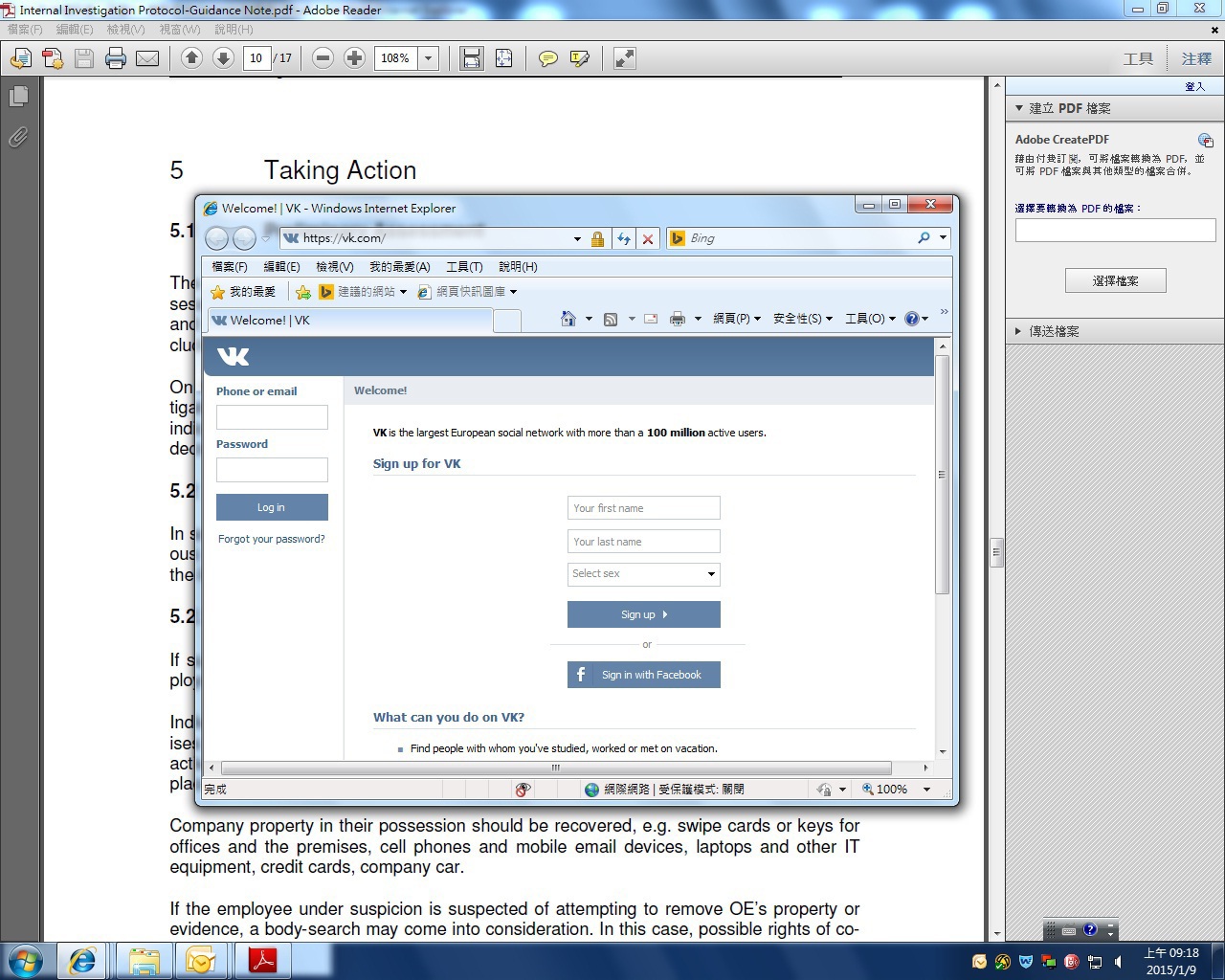Open the attachments paperclip panel in Adobe Reader
The width and height of the screenshot is (1225, 980).
pos(18,138)
